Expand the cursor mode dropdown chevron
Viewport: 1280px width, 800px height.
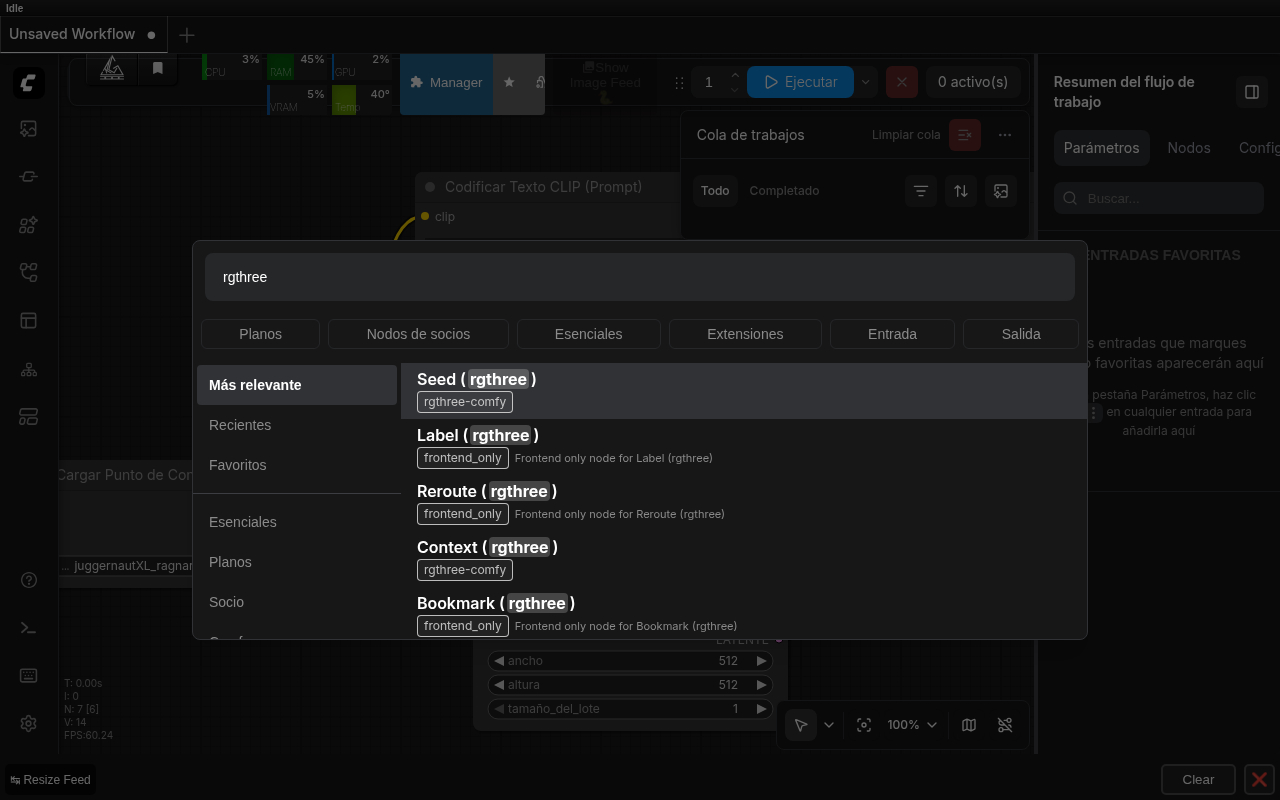(x=829, y=725)
